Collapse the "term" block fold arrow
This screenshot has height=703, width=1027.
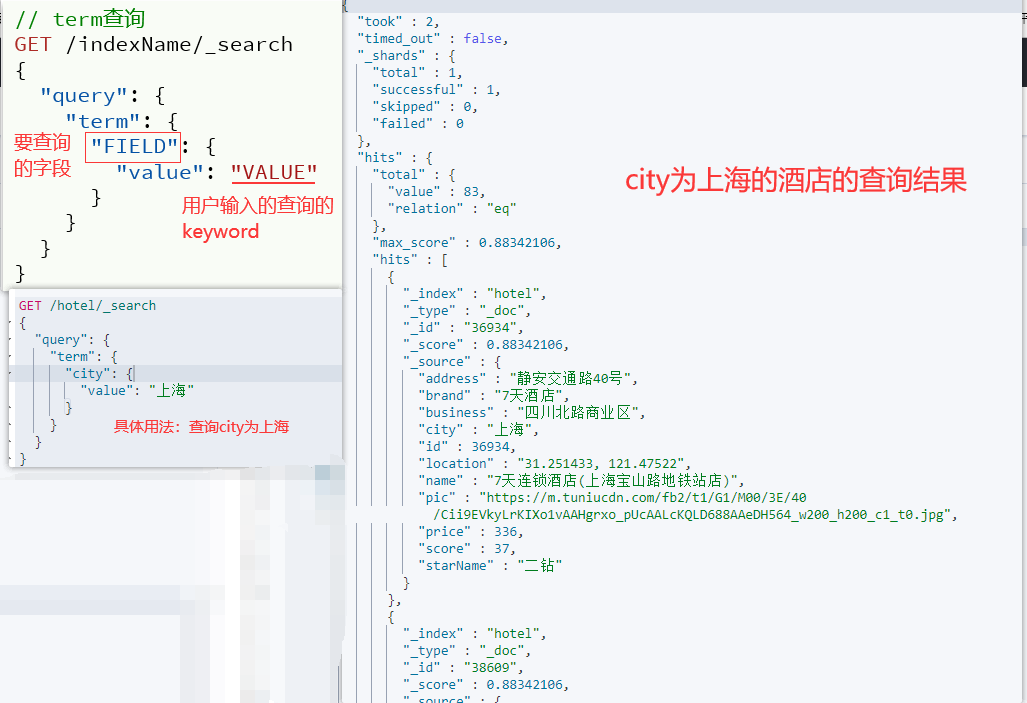12,357
